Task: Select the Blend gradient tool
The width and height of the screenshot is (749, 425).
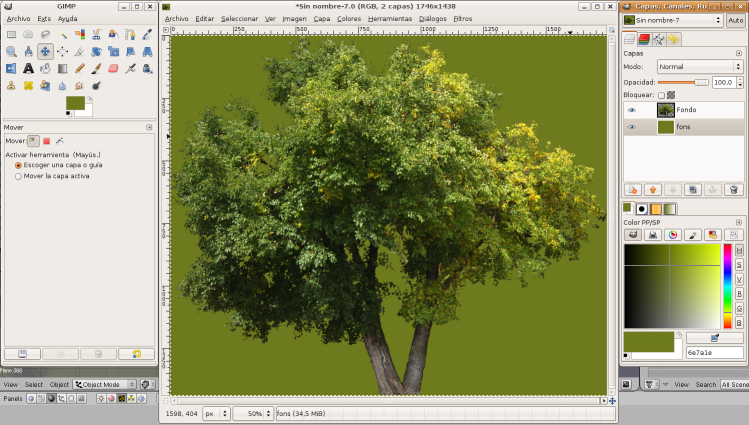Action: [63, 69]
